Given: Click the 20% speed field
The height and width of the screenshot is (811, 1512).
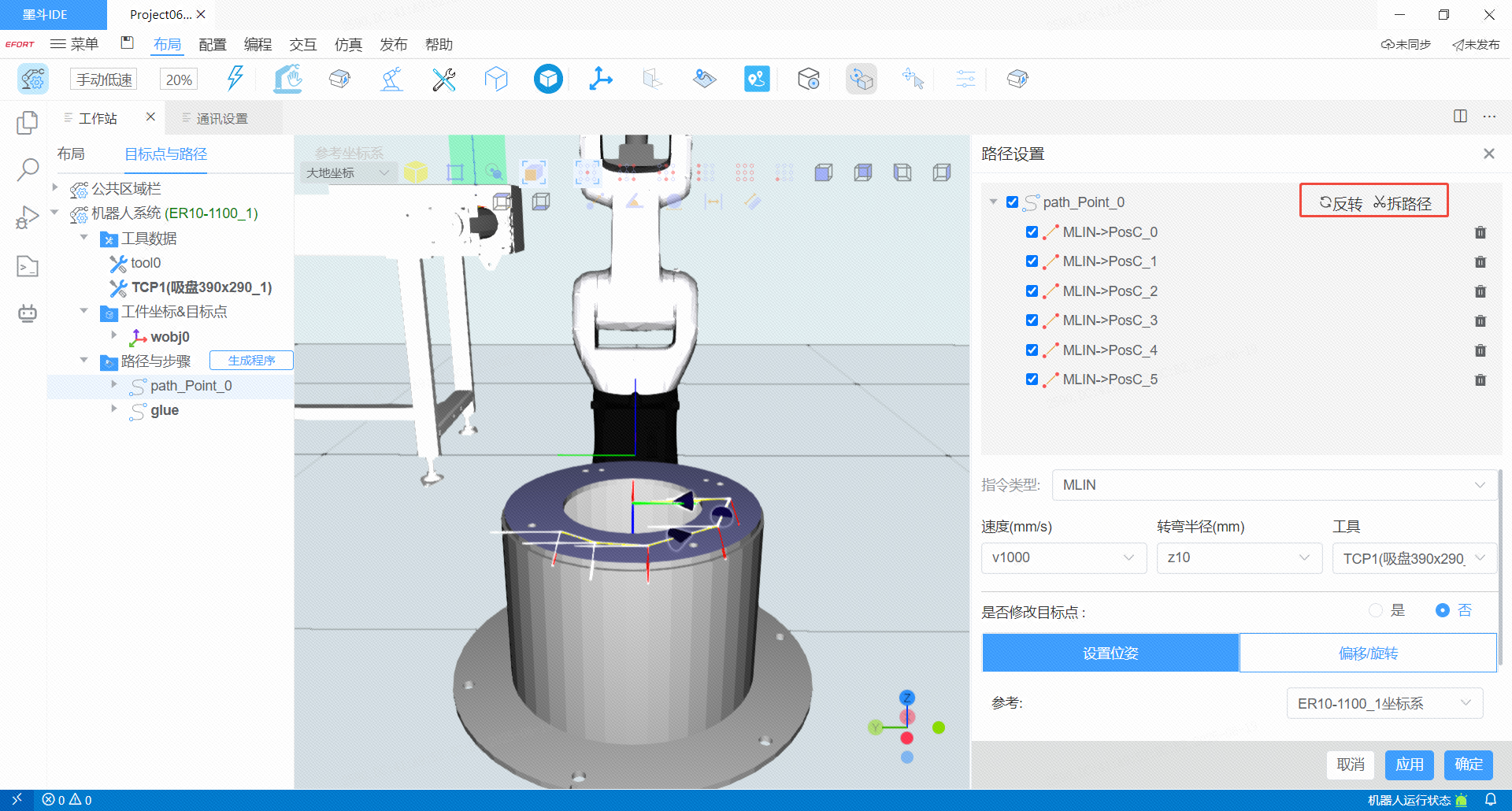Looking at the screenshot, I should pos(179,80).
